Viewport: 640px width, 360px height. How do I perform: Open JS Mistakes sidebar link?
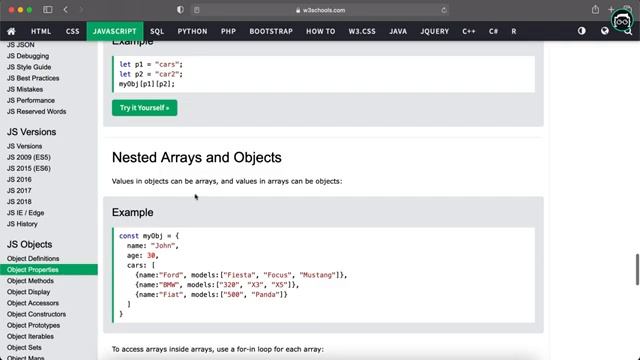(x=25, y=89)
